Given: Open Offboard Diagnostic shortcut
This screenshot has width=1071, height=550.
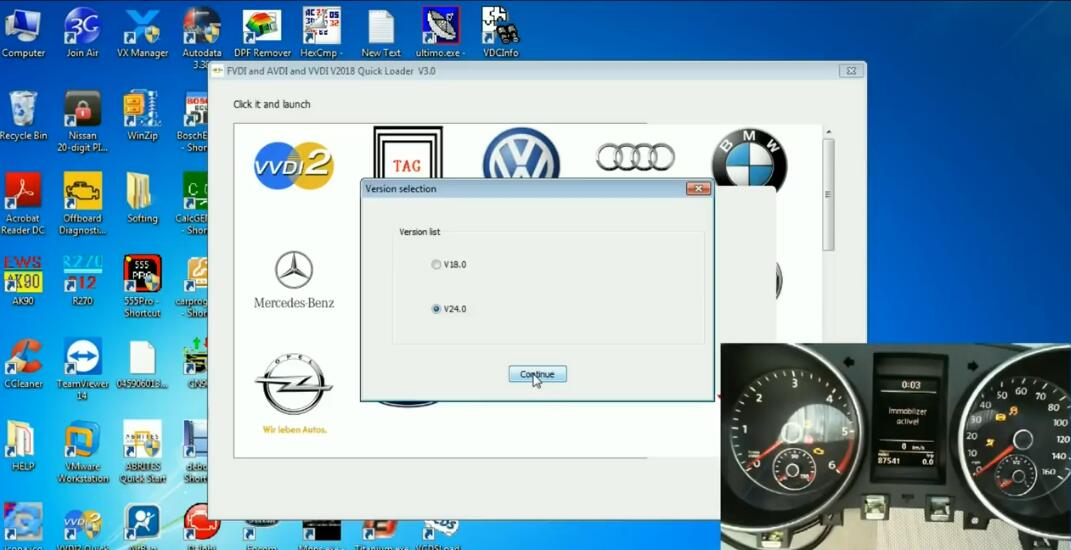Looking at the screenshot, I should (x=83, y=203).
